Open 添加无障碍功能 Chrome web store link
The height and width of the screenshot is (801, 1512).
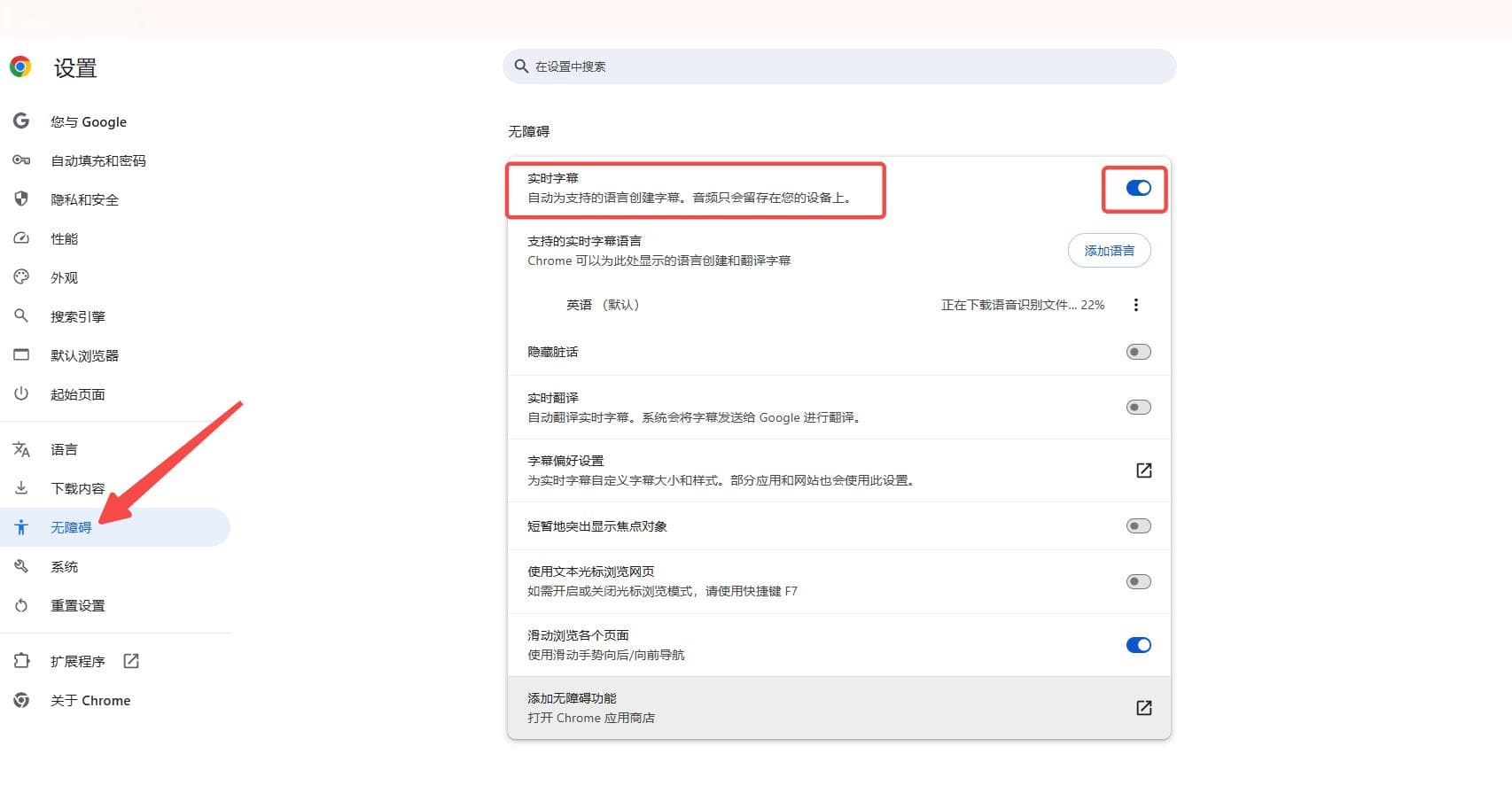[x=1143, y=708]
